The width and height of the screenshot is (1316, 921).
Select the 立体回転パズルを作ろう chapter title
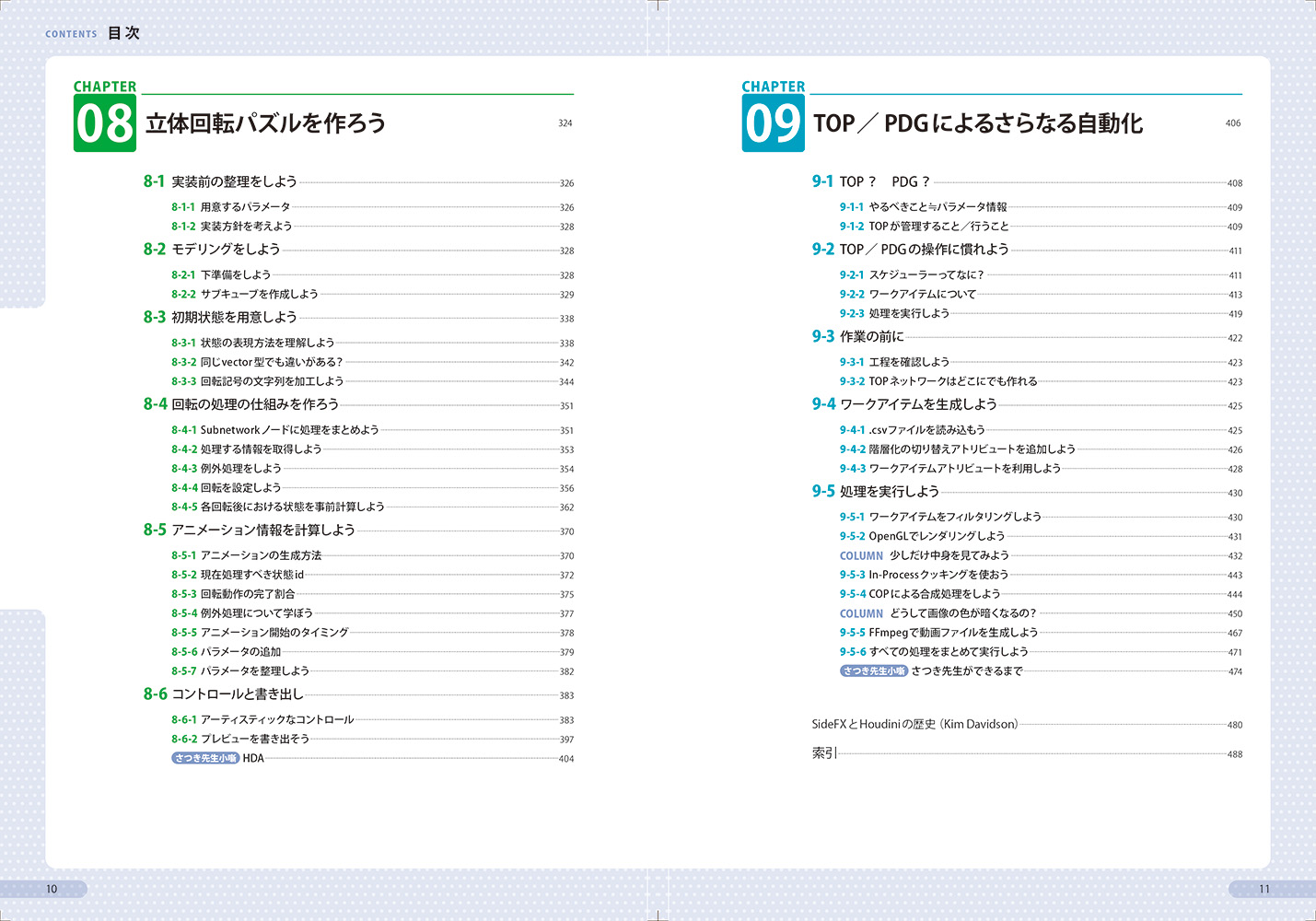pos(265,123)
